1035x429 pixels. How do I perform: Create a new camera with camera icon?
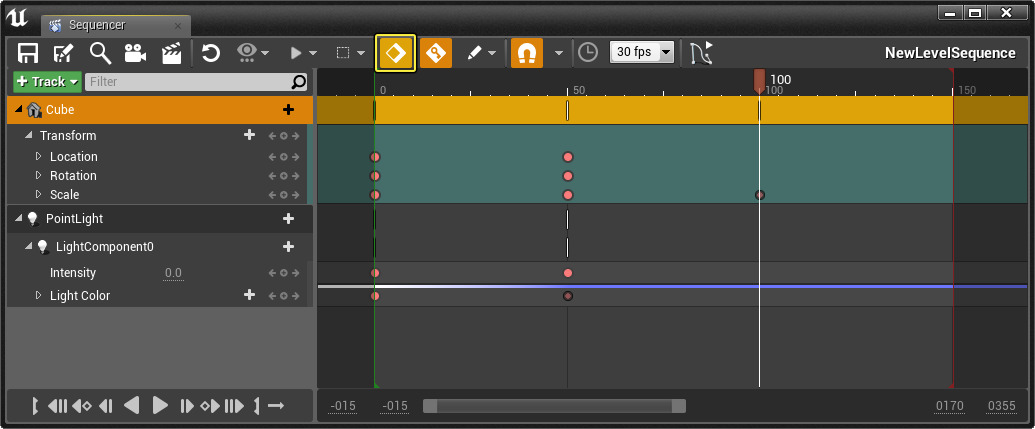click(x=135, y=53)
